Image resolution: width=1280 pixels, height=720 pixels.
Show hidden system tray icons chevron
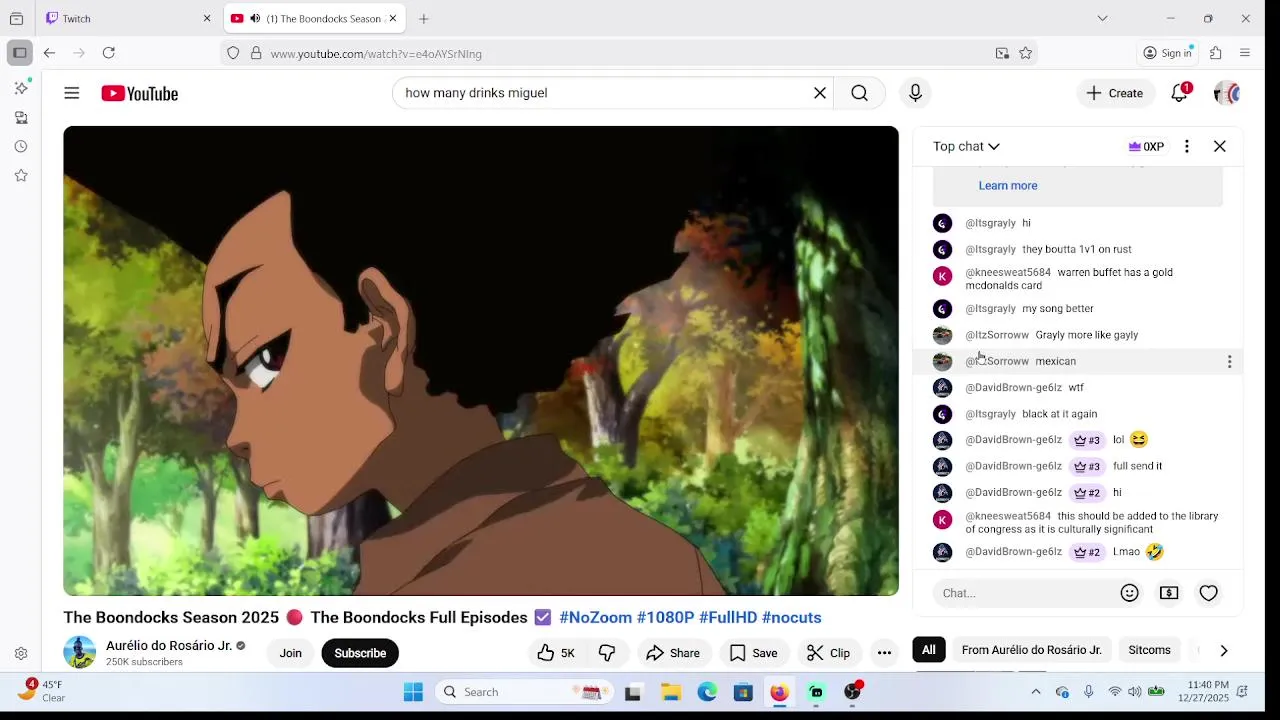click(1036, 692)
